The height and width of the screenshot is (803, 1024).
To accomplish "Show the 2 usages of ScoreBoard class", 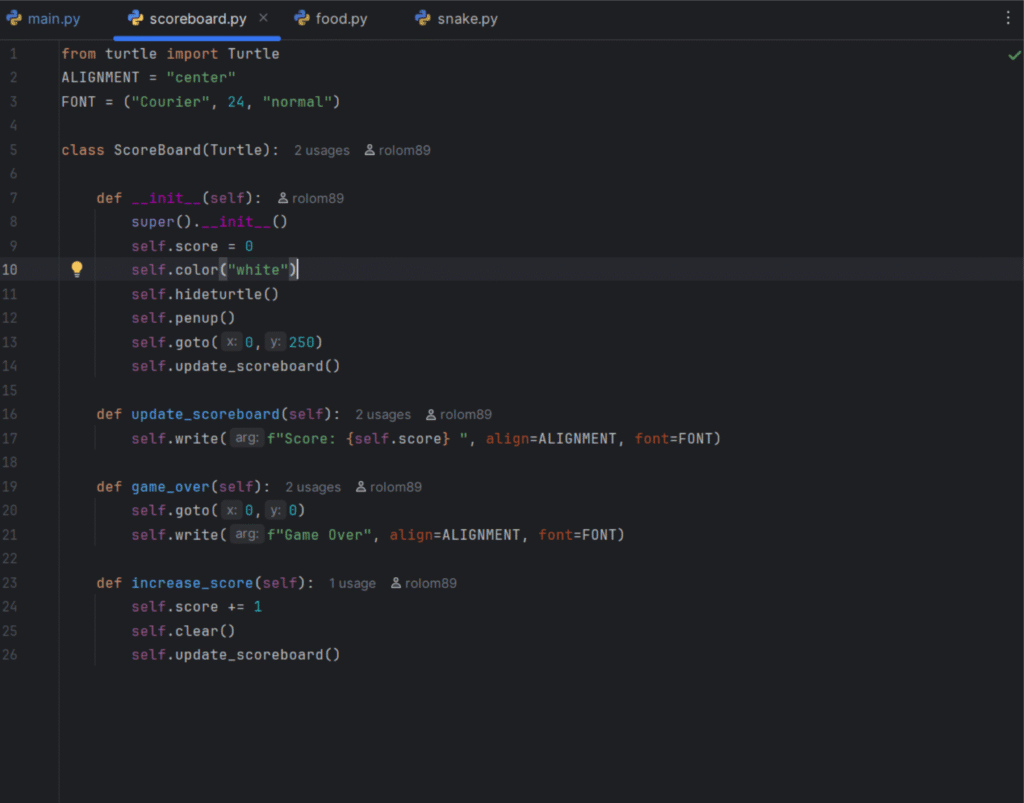I will [321, 151].
